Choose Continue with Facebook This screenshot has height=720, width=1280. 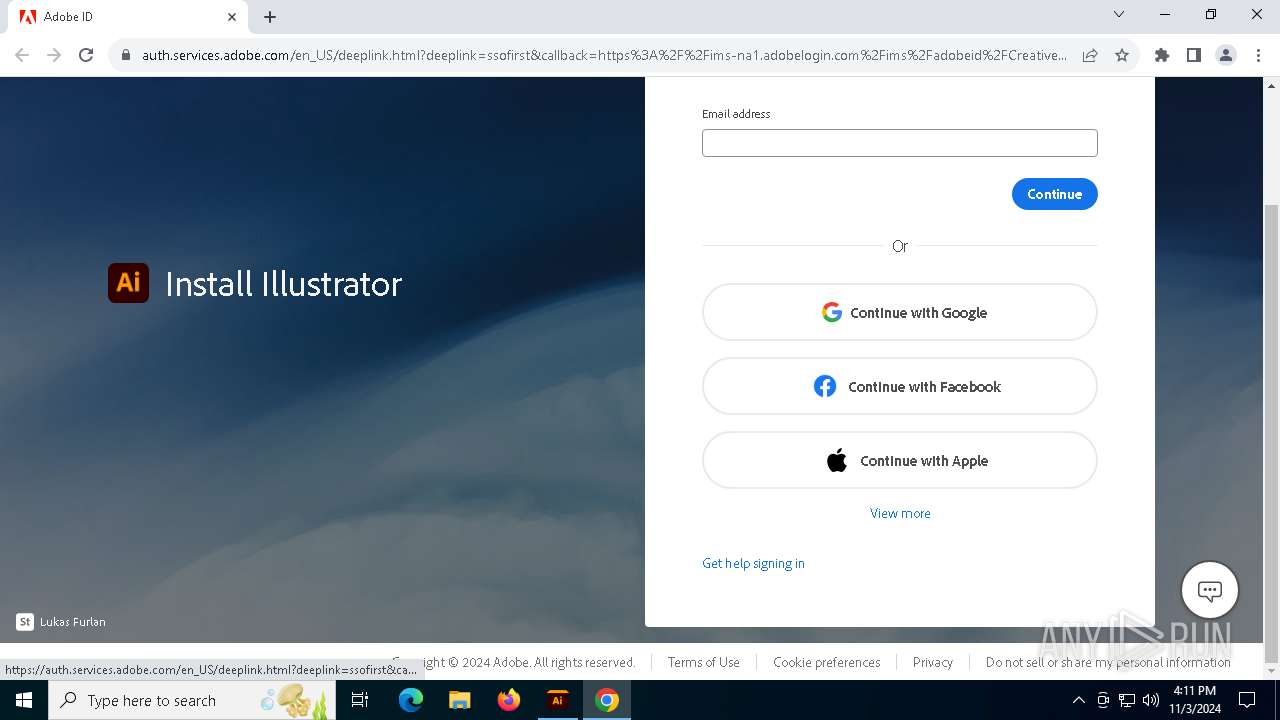click(x=900, y=386)
